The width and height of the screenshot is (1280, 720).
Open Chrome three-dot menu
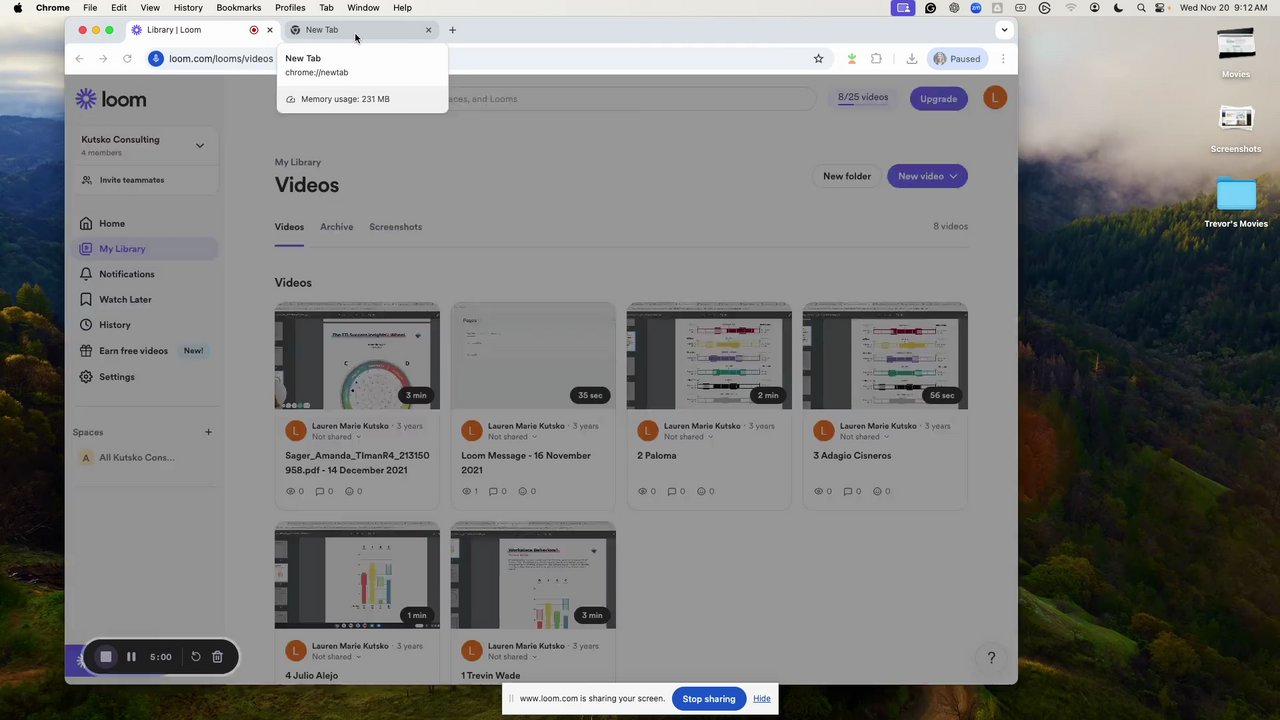[x=1003, y=59]
